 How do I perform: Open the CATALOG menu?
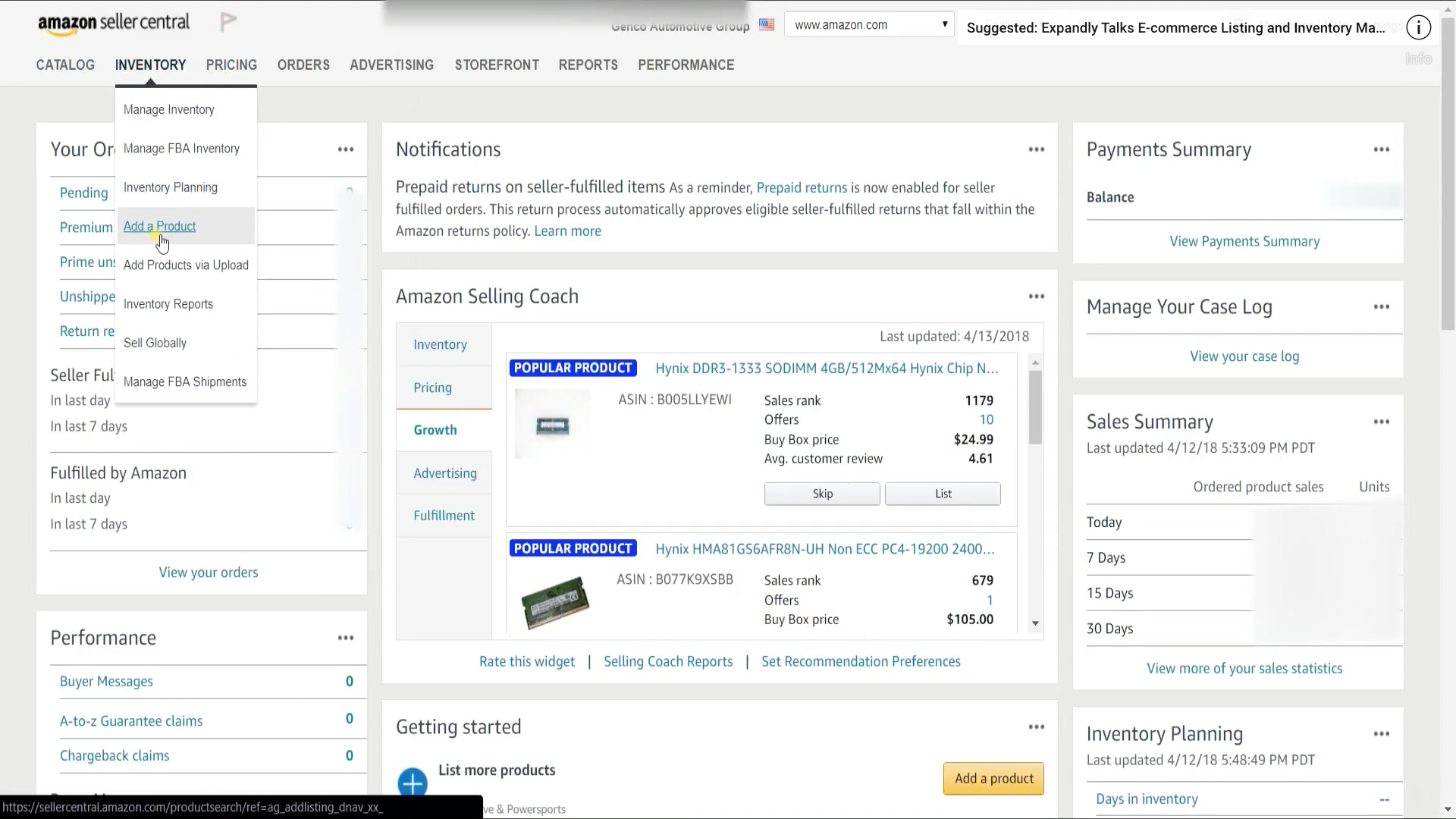click(65, 65)
